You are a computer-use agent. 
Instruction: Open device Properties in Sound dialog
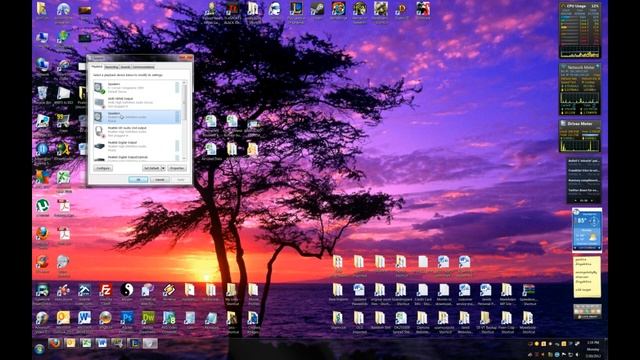(x=177, y=168)
